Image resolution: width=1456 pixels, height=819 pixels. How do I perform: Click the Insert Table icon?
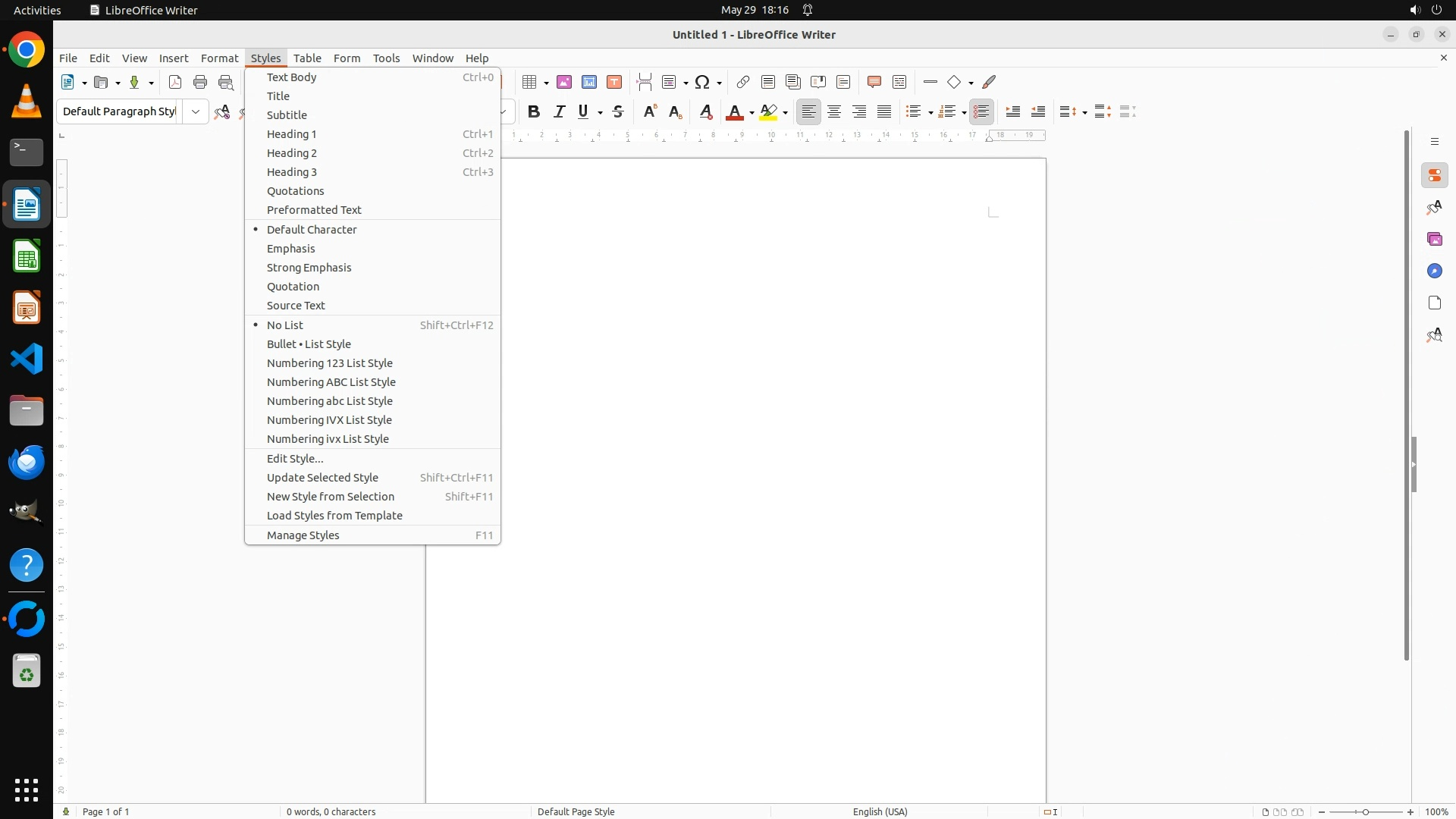[530, 82]
